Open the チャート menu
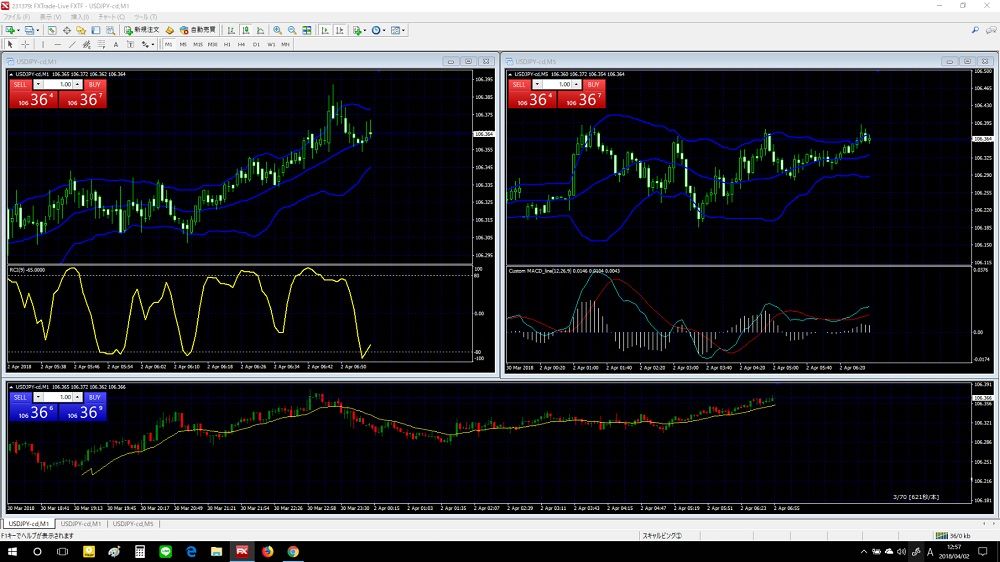Viewport: 1000px width, 562px height. 112,17
